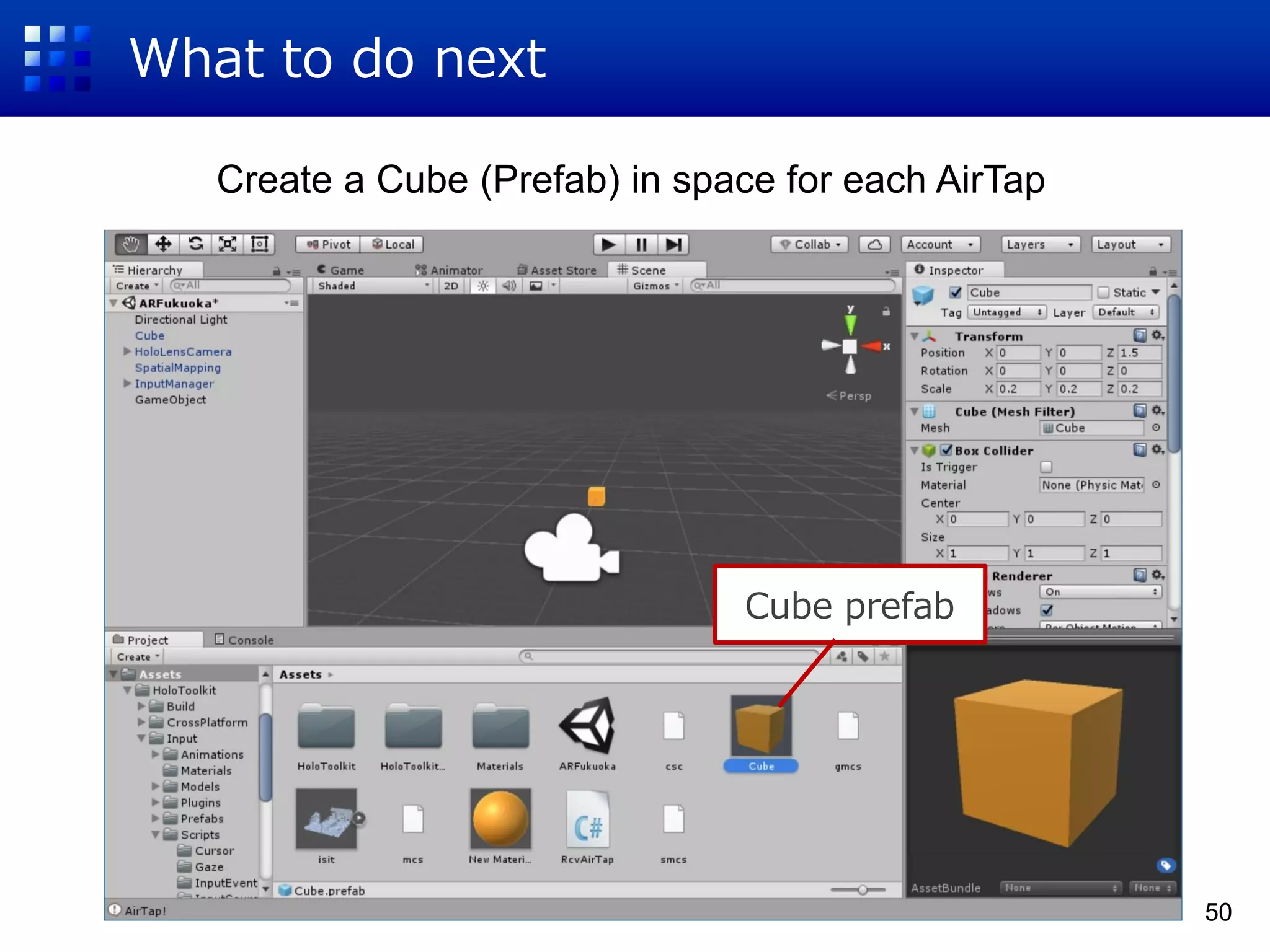Select the Move tool
The width and height of the screenshot is (1270, 952).
coord(163,244)
